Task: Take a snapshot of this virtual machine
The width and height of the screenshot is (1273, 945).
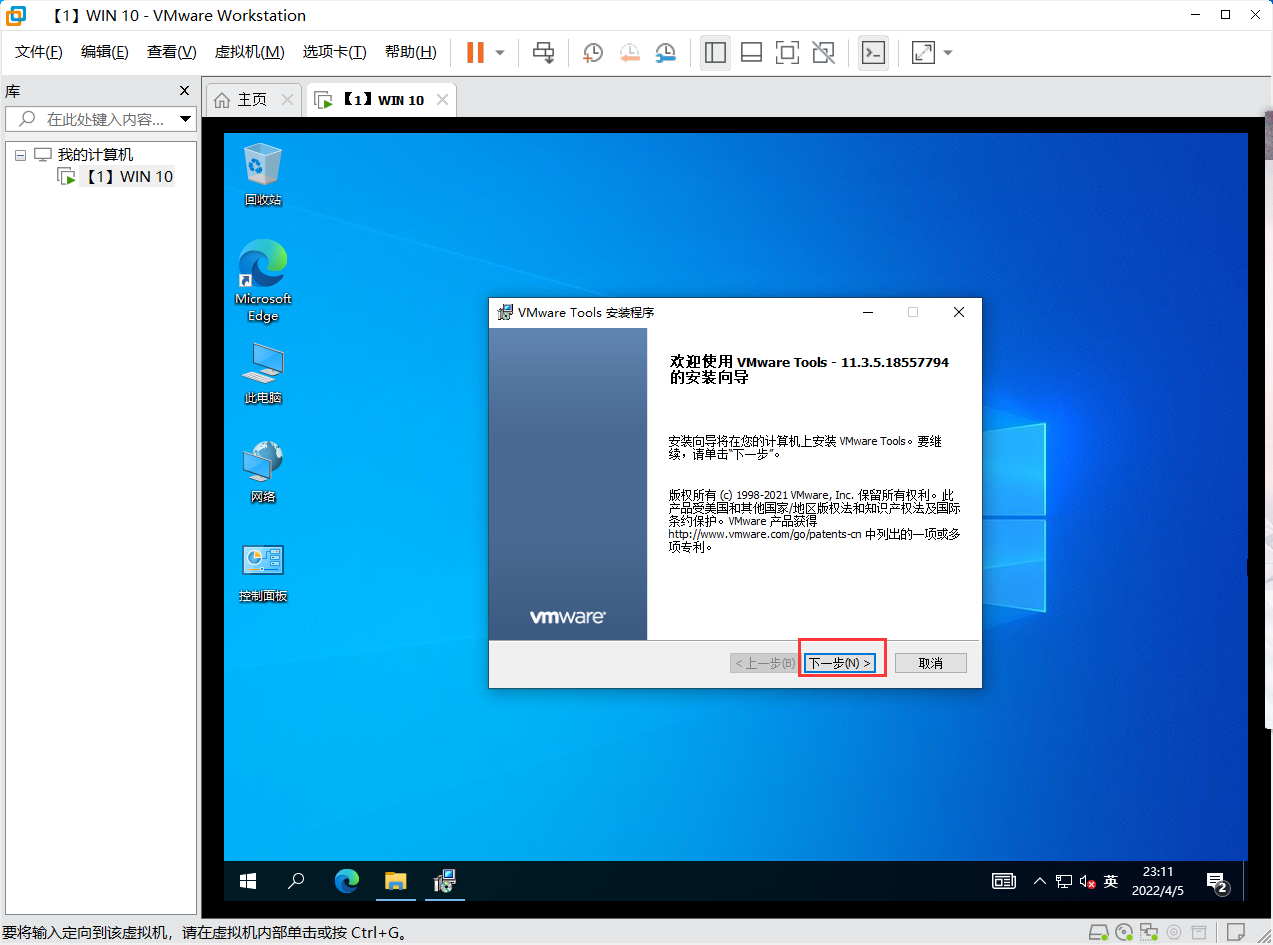Action: [x=593, y=52]
